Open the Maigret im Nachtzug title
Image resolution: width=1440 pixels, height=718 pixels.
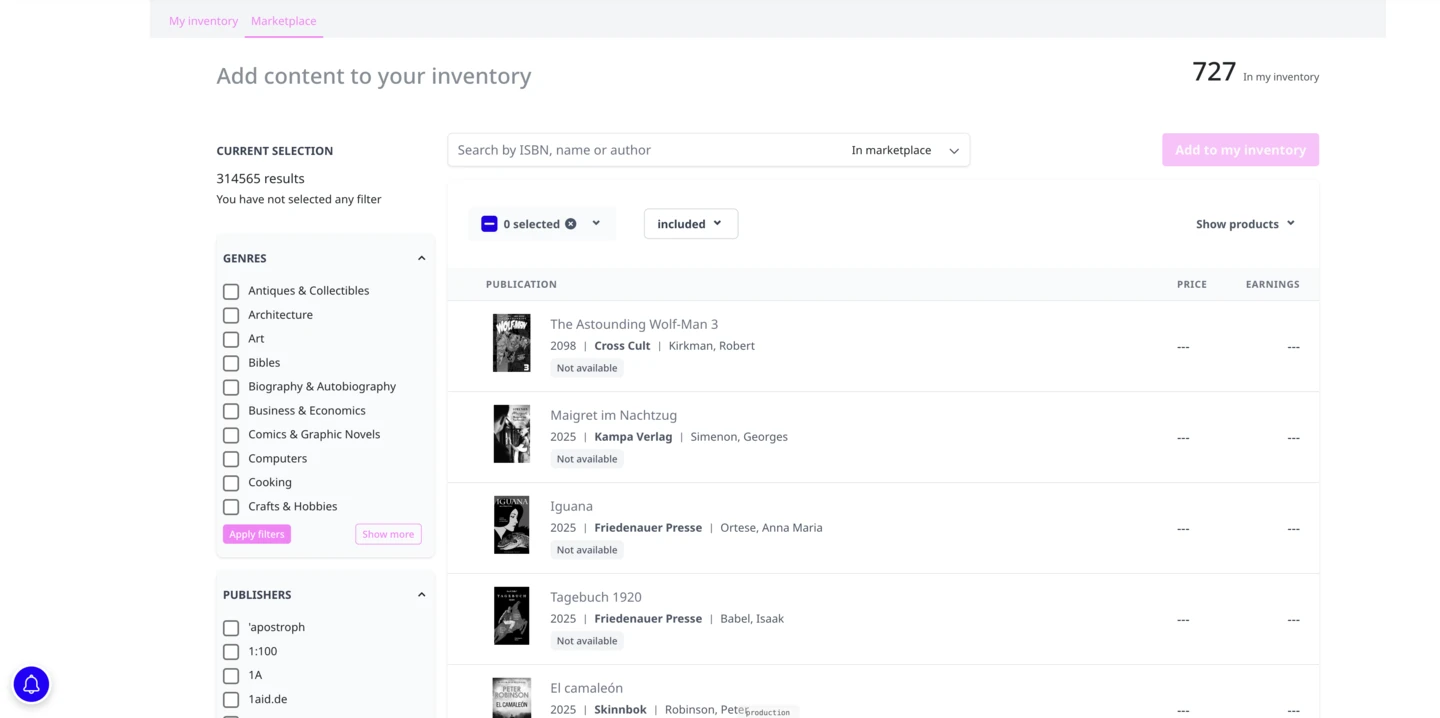613,415
